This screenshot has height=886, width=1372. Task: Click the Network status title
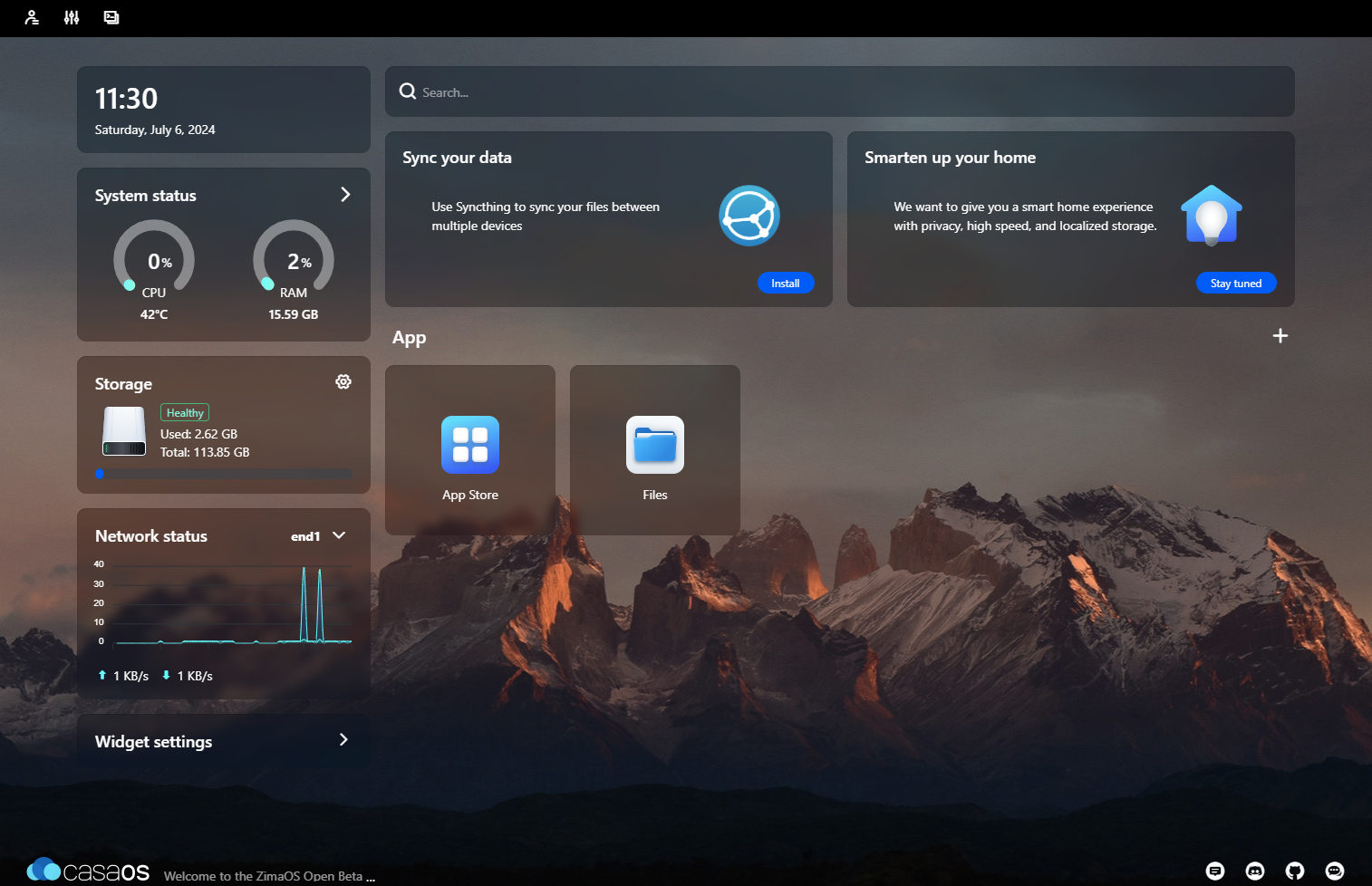[x=151, y=536]
